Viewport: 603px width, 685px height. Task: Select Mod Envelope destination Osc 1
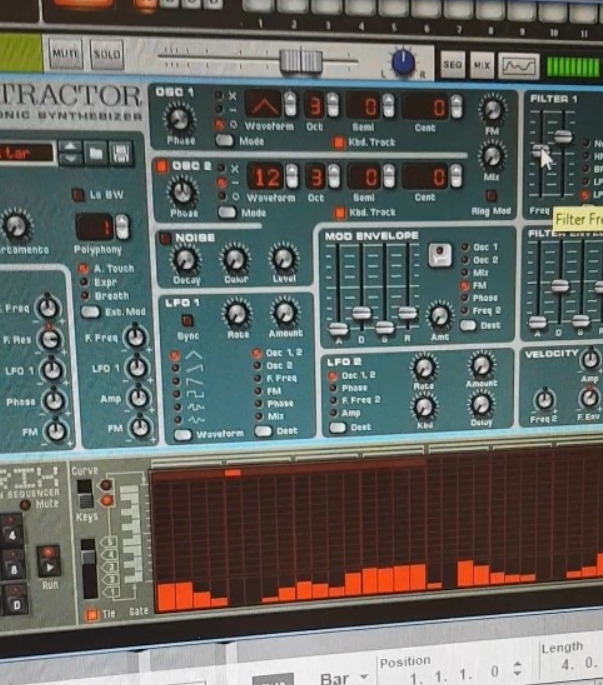pyautogui.click(x=465, y=247)
